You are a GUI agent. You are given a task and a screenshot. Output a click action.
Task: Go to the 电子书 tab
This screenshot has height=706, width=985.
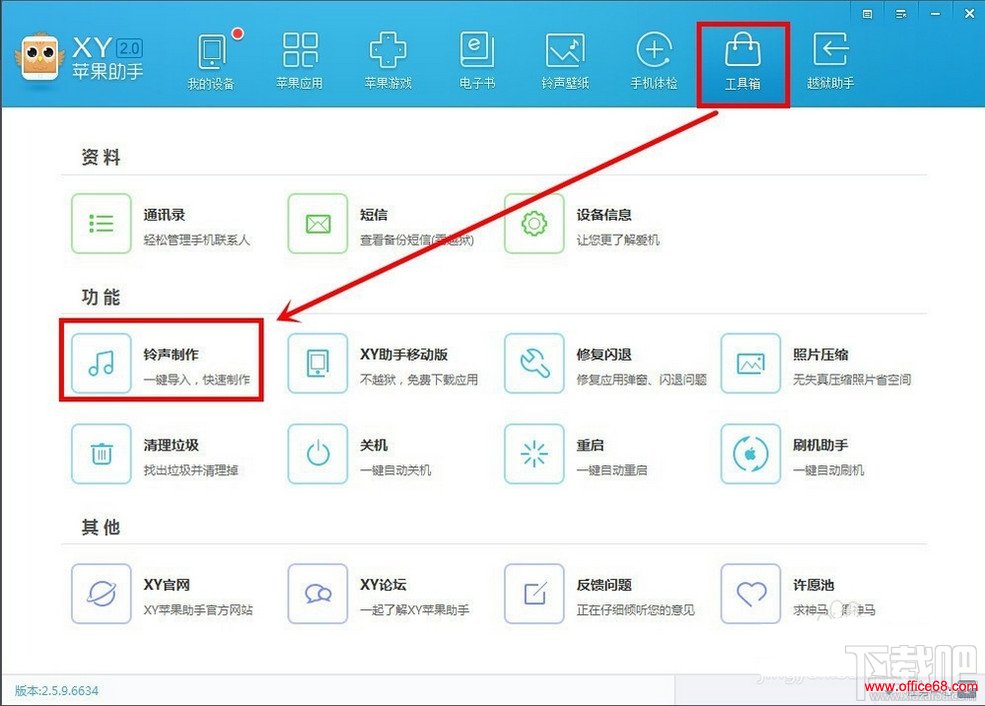[x=477, y=61]
